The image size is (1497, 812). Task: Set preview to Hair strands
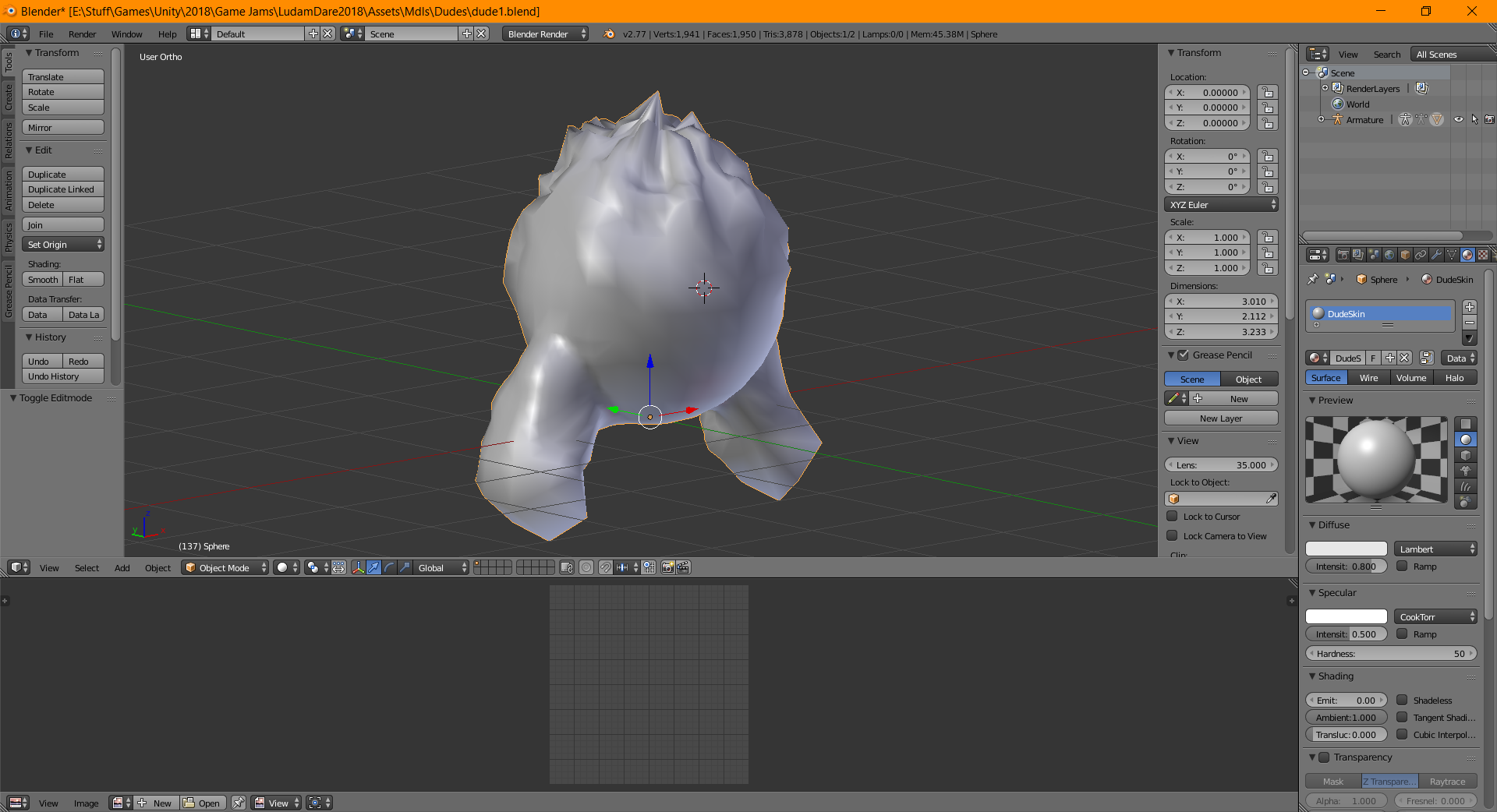click(x=1466, y=486)
